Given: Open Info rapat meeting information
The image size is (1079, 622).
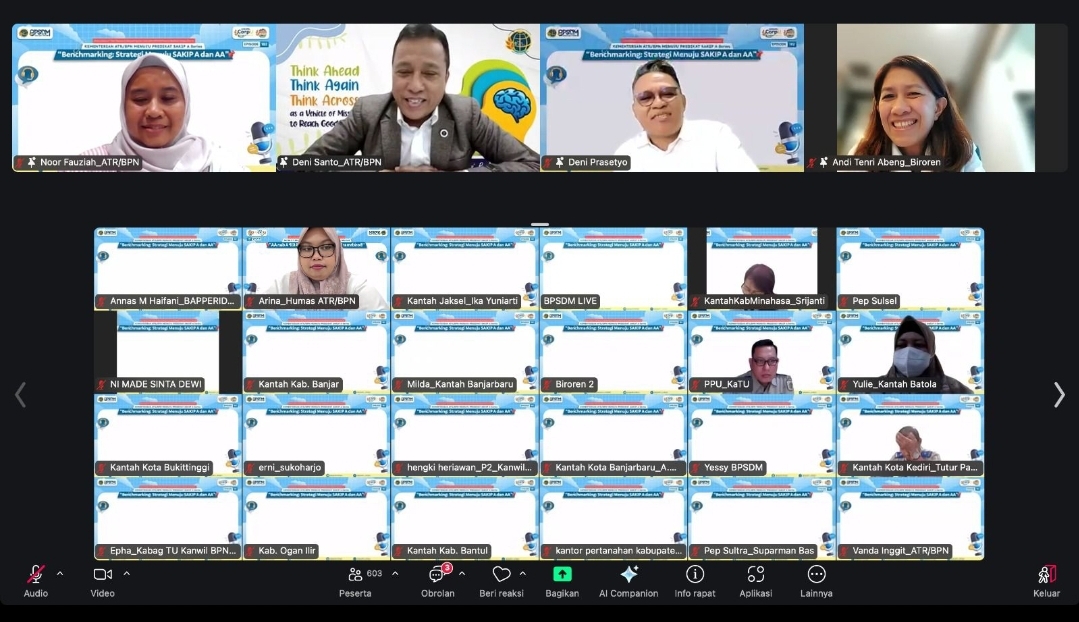Looking at the screenshot, I should coord(695,575).
